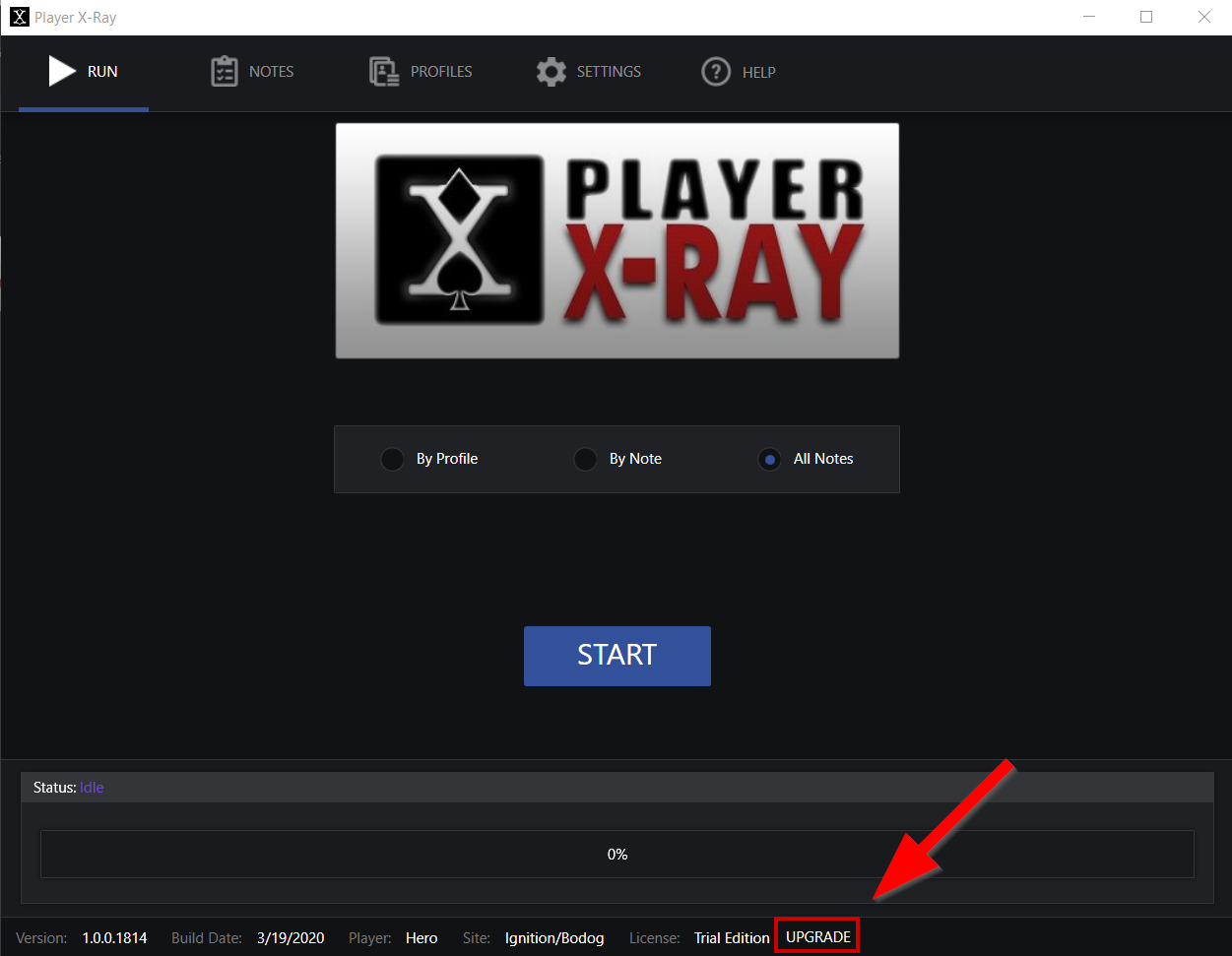Click the Trial Edition license text
Image resolution: width=1232 pixels, height=956 pixels.
[732, 938]
